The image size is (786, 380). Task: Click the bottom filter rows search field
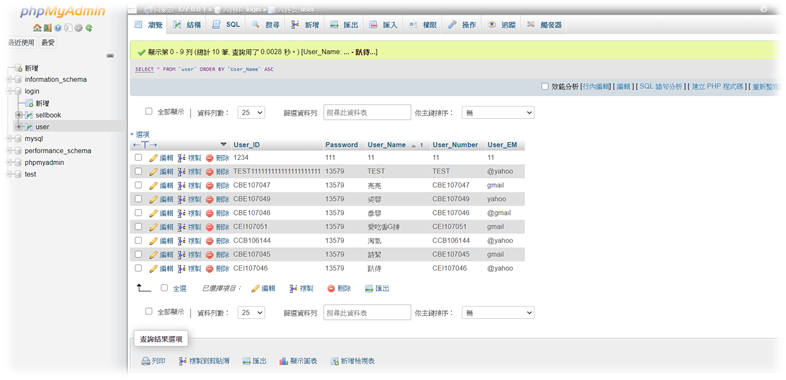click(367, 312)
